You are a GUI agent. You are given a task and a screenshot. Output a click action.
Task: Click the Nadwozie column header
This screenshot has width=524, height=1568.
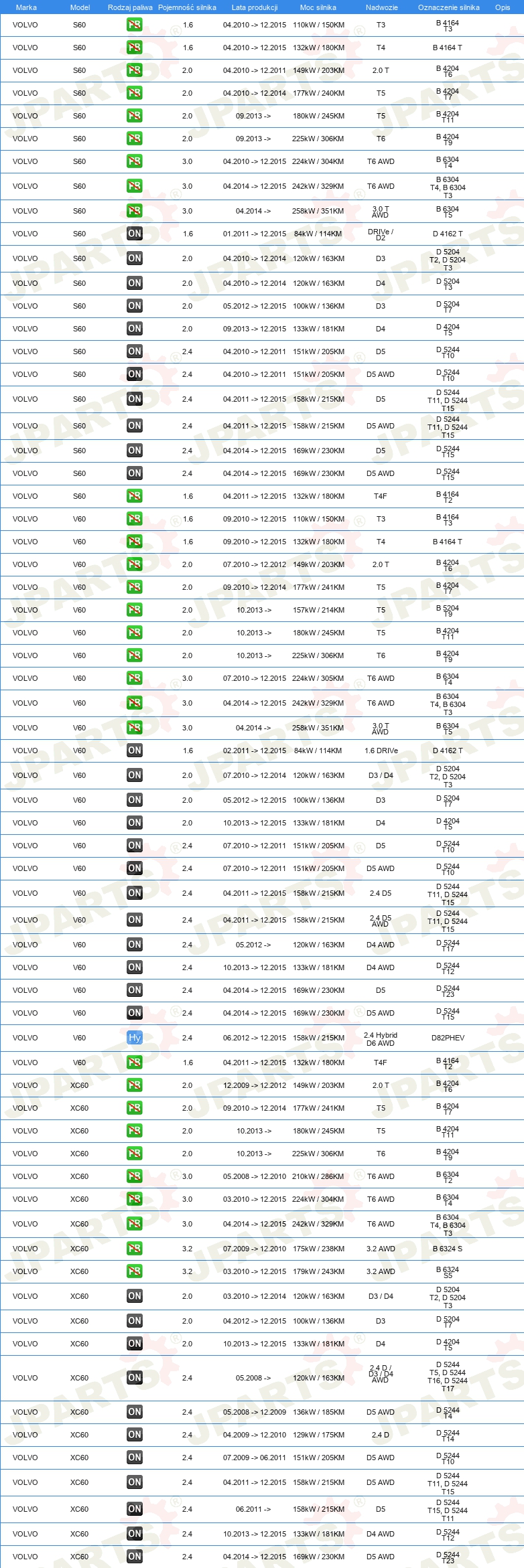pos(381,7)
